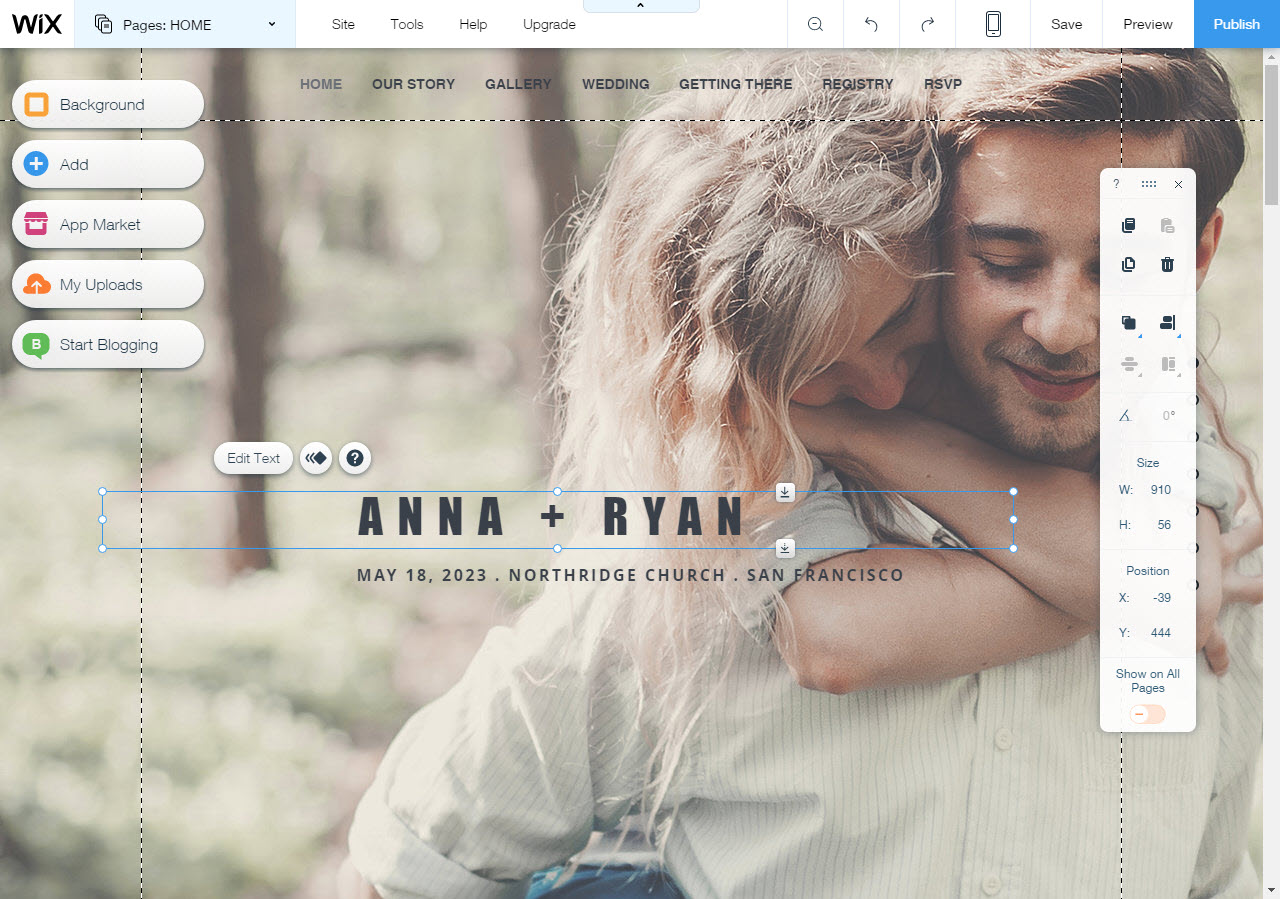This screenshot has height=899, width=1280.
Task: Select GETTING THERE in site navigation
Action: (x=735, y=84)
